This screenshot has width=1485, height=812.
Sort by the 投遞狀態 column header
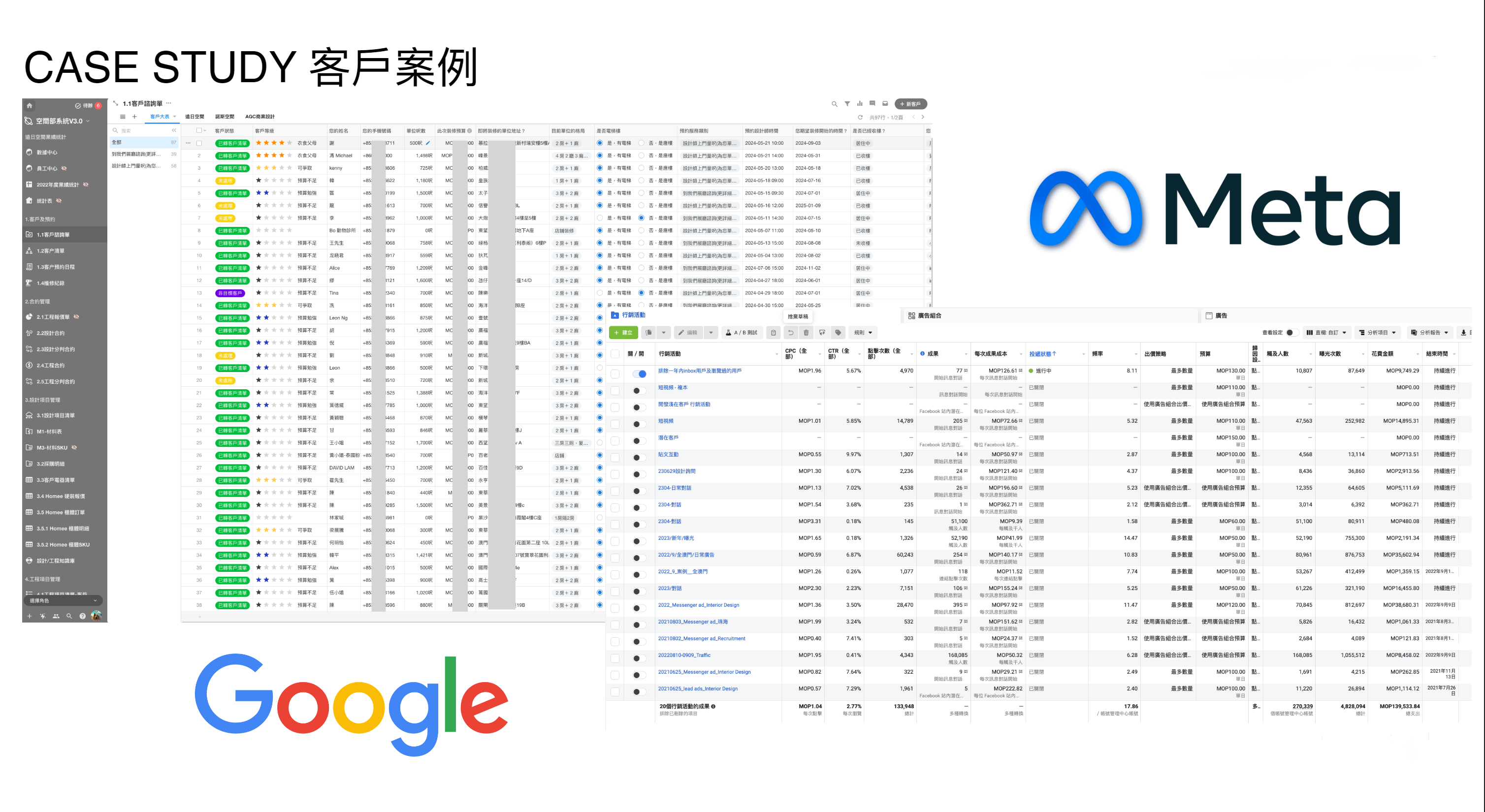click(1043, 354)
